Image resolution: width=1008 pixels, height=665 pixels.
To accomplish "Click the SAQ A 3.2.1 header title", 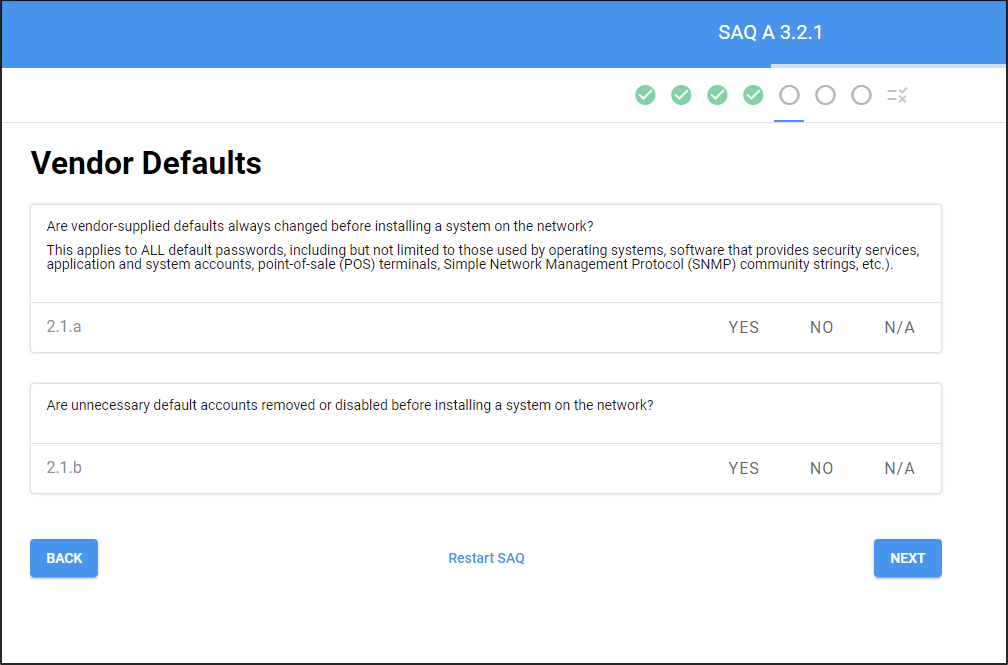I will coord(770,32).
